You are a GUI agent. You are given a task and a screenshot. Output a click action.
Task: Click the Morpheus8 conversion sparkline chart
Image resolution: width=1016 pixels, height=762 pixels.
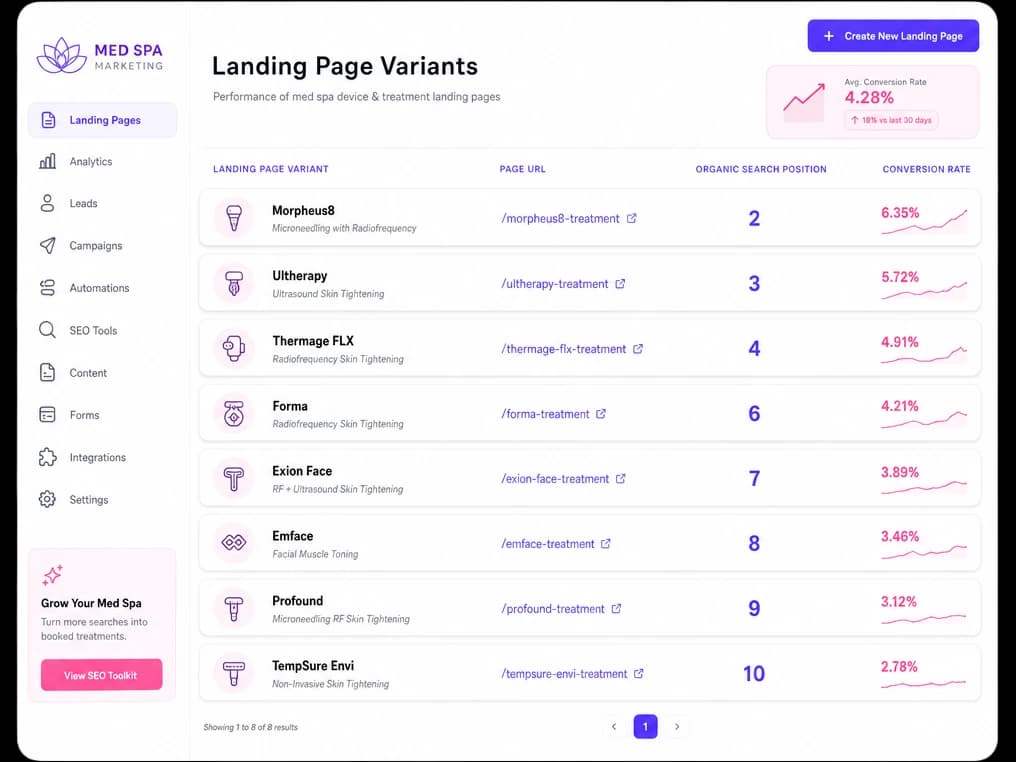[925, 222]
